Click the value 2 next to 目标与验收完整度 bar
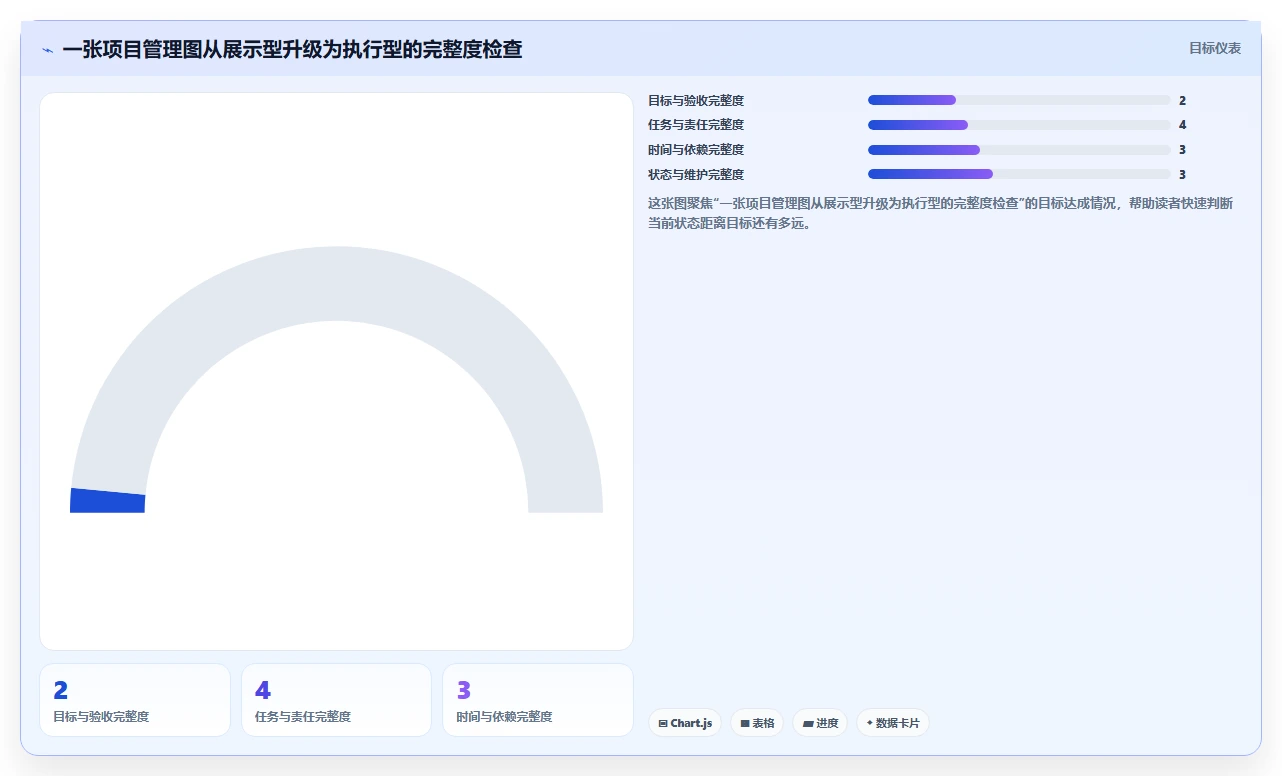This screenshot has width=1282, height=776. 1182,100
